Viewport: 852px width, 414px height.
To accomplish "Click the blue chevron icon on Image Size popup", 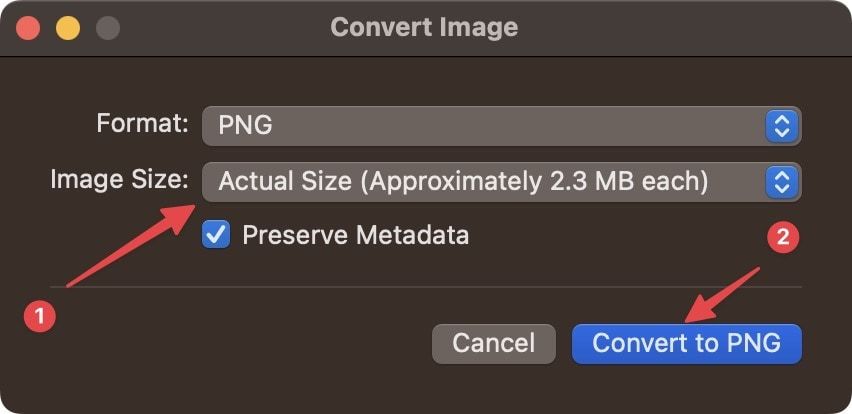I will point(782,181).
